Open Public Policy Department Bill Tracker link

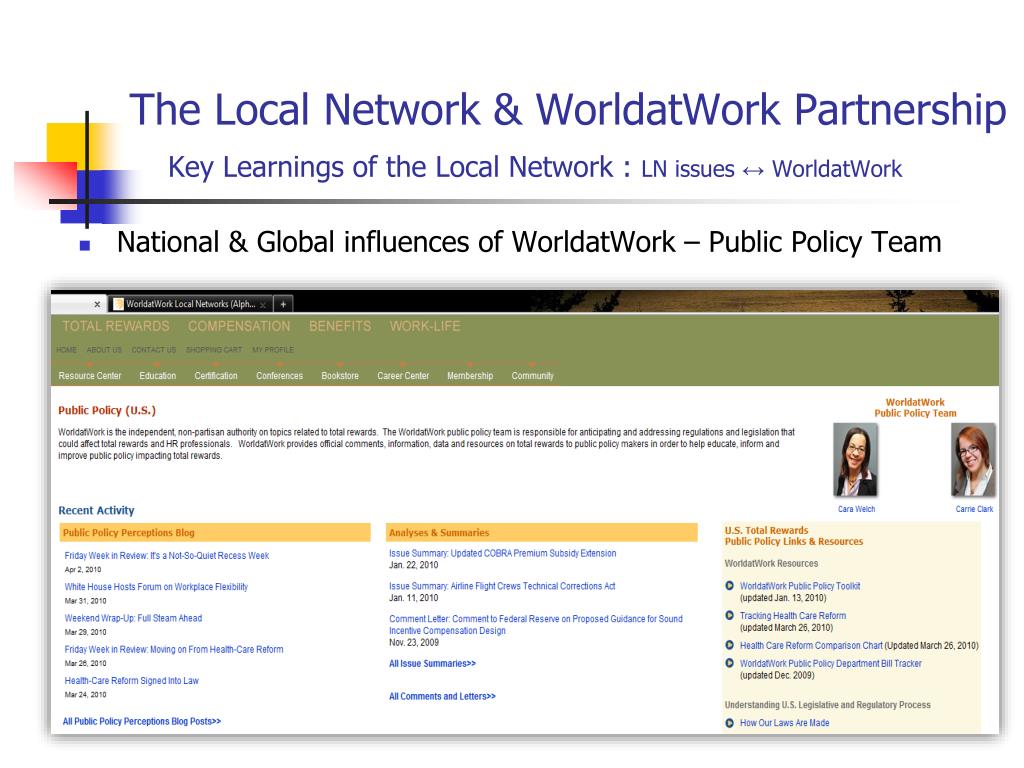tap(831, 664)
